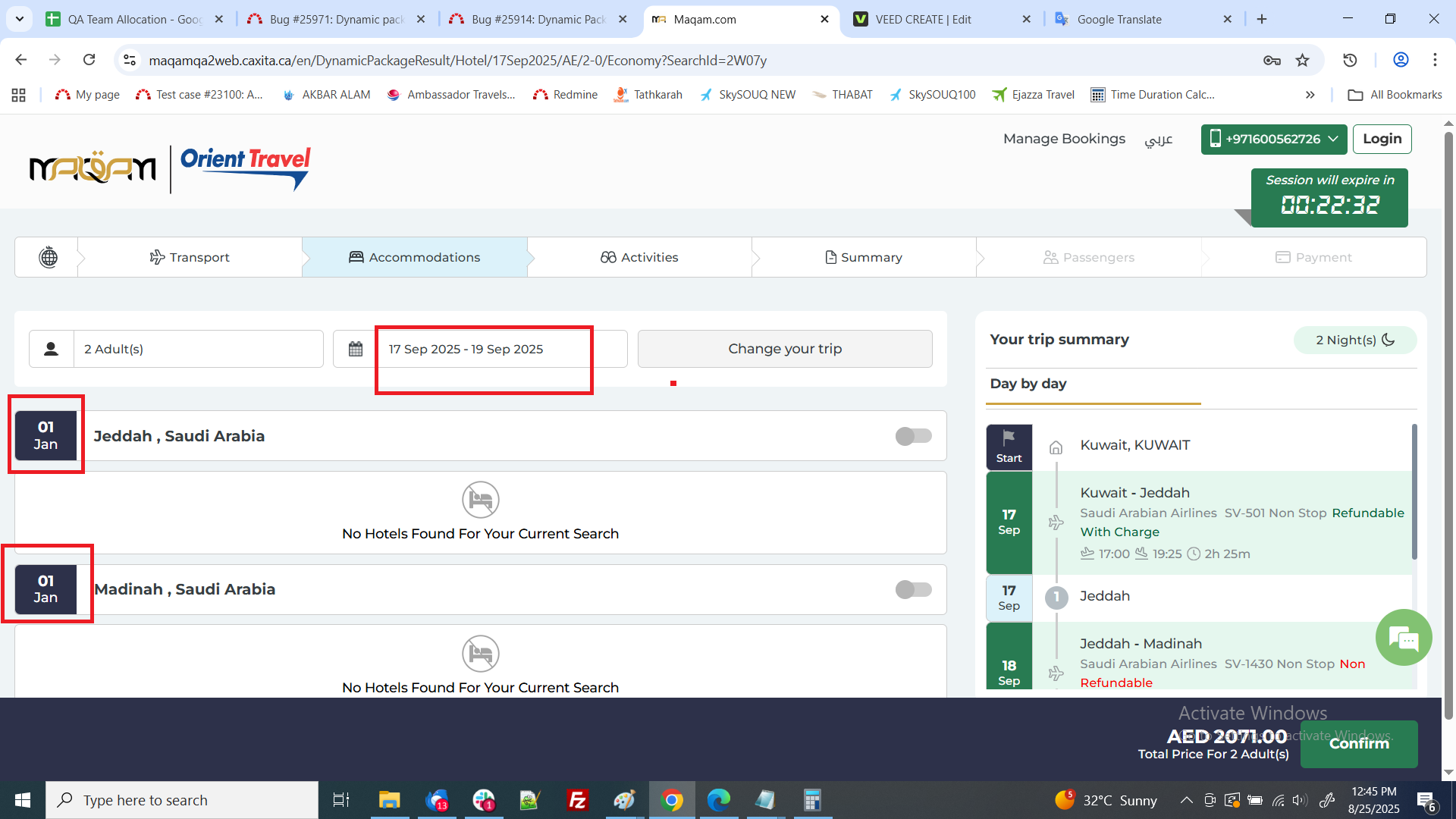Click the calendar icon beside dates
Viewport: 1456px width, 819px height.
pyautogui.click(x=355, y=349)
